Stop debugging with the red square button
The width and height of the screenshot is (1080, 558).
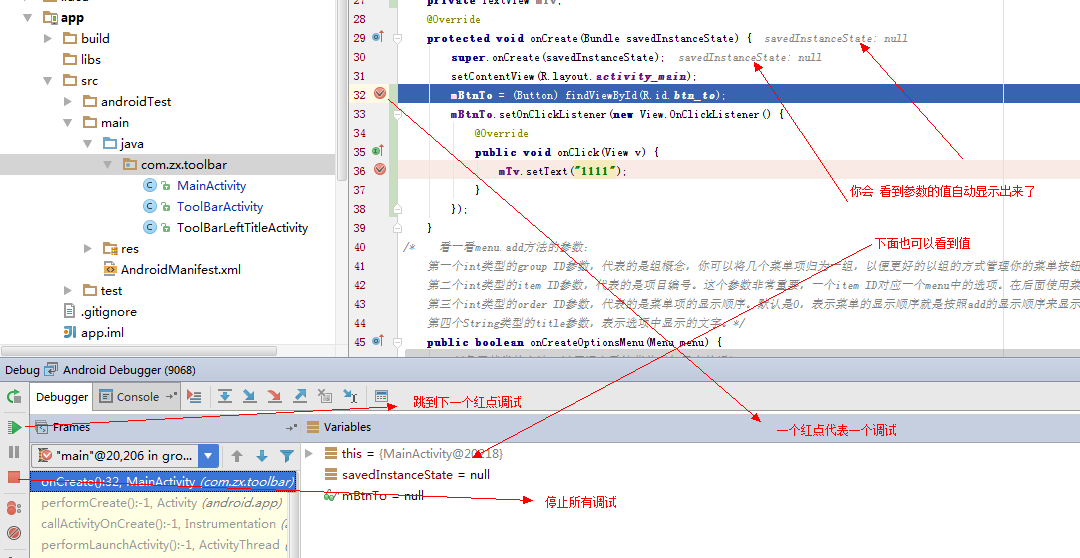pos(14,477)
